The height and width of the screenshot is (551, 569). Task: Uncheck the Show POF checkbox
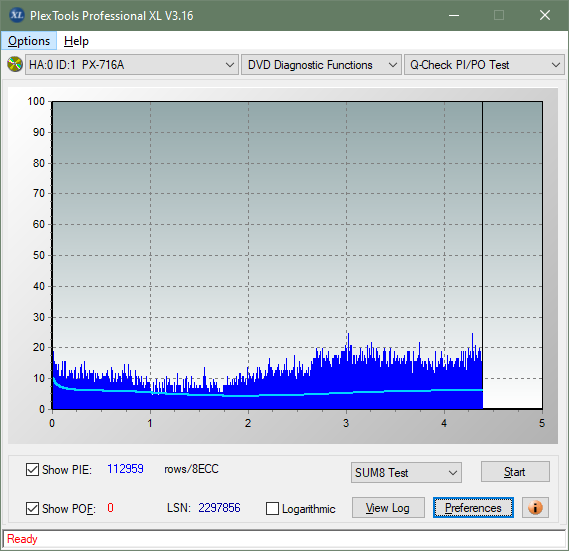coord(32,508)
